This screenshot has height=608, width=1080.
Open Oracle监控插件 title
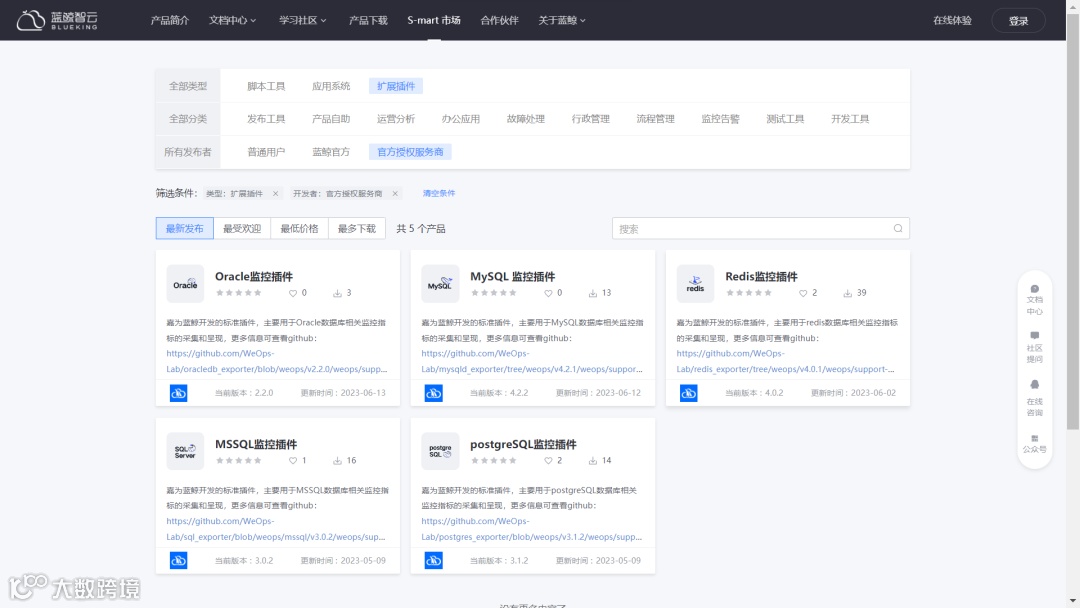(x=253, y=276)
